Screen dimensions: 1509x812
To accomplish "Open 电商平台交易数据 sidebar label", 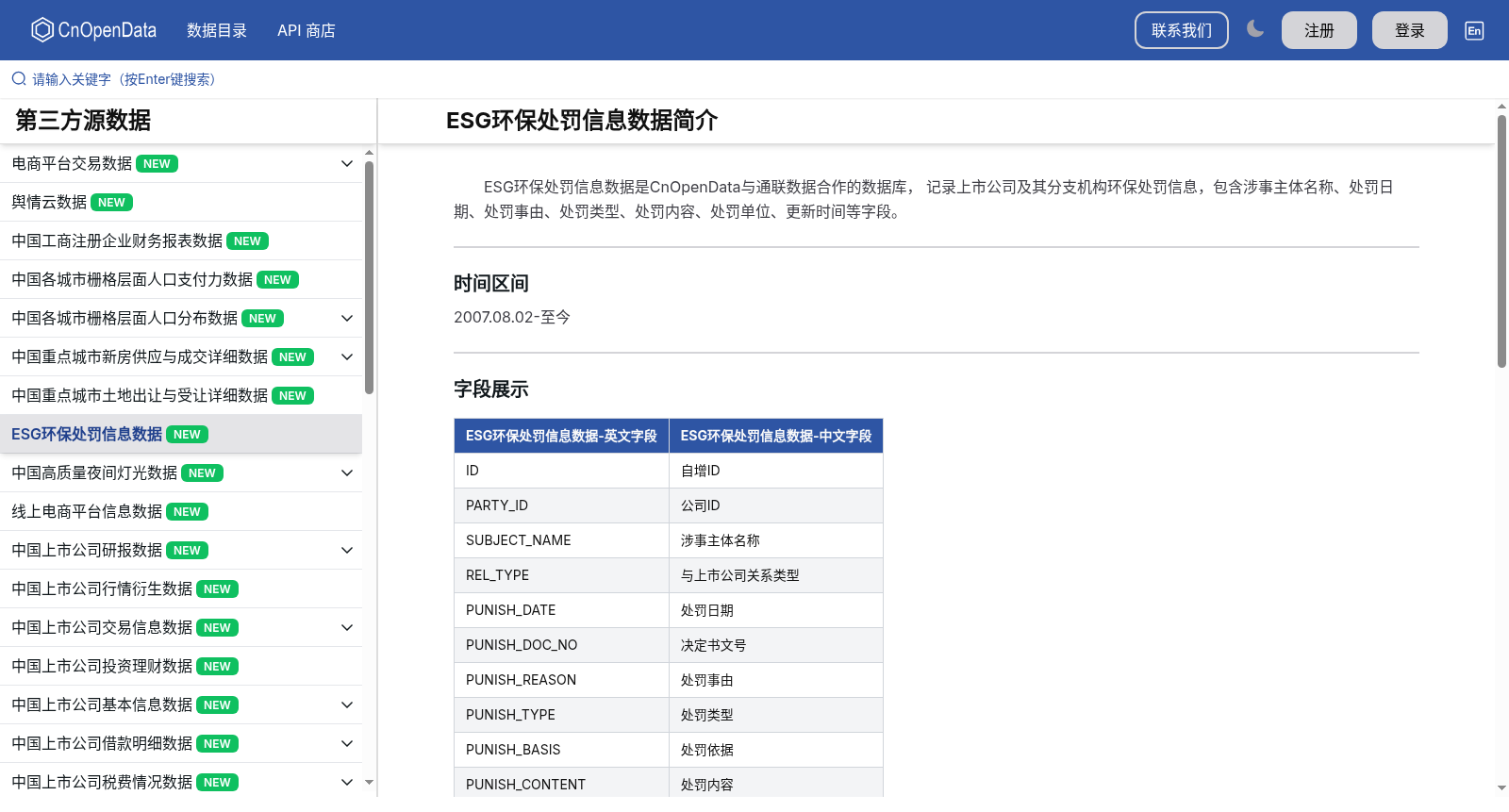I will [72, 164].
